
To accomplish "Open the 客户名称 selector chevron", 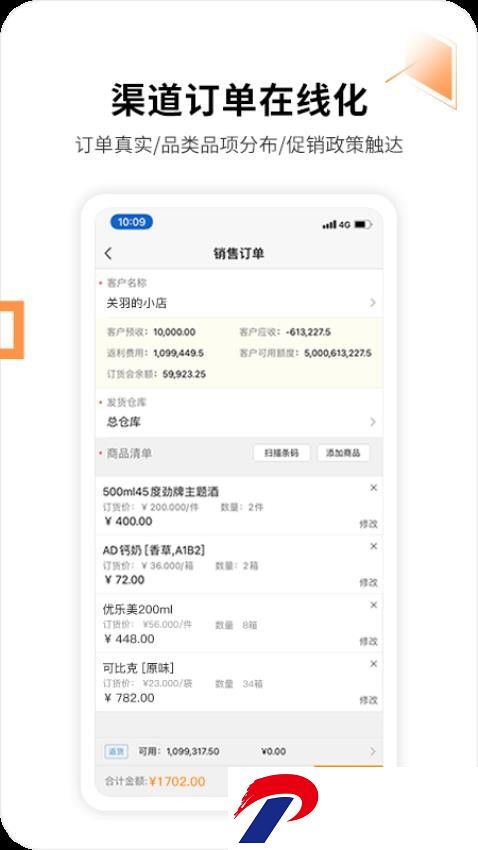I will 372,303.
